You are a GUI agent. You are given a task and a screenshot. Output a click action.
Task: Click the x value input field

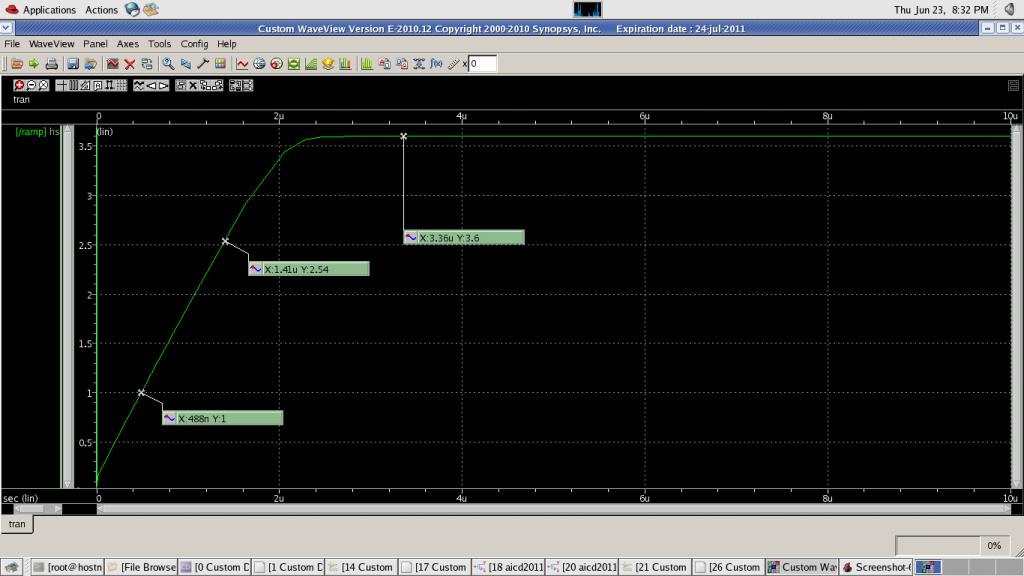(482, 63)
